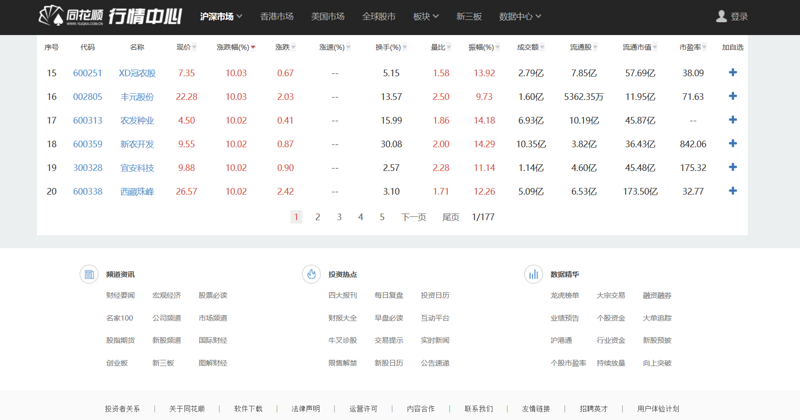Click 173.50亿 流通市值 of 西藏珠峰
This screenshot has height=420, width=800.
640,191
